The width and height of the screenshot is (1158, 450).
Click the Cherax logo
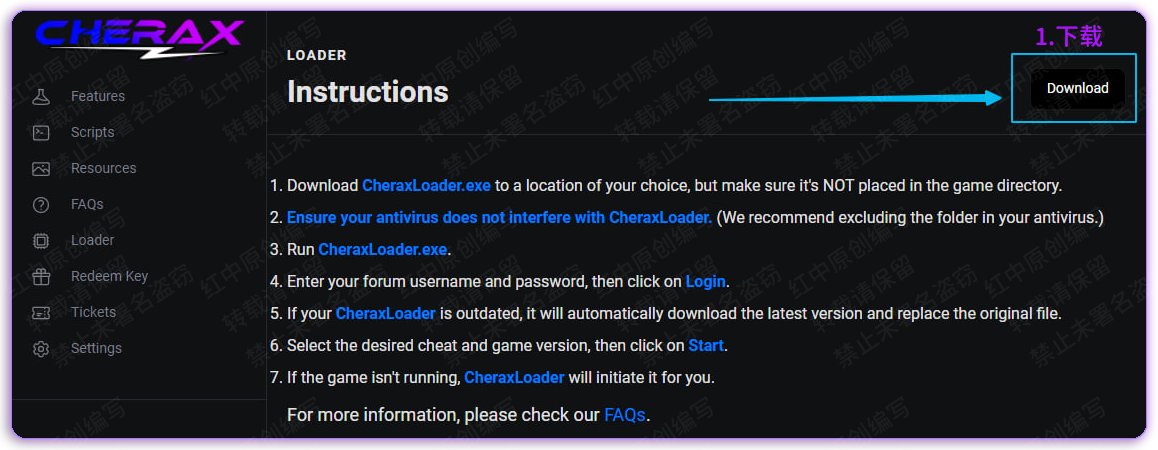coord(138,37)
